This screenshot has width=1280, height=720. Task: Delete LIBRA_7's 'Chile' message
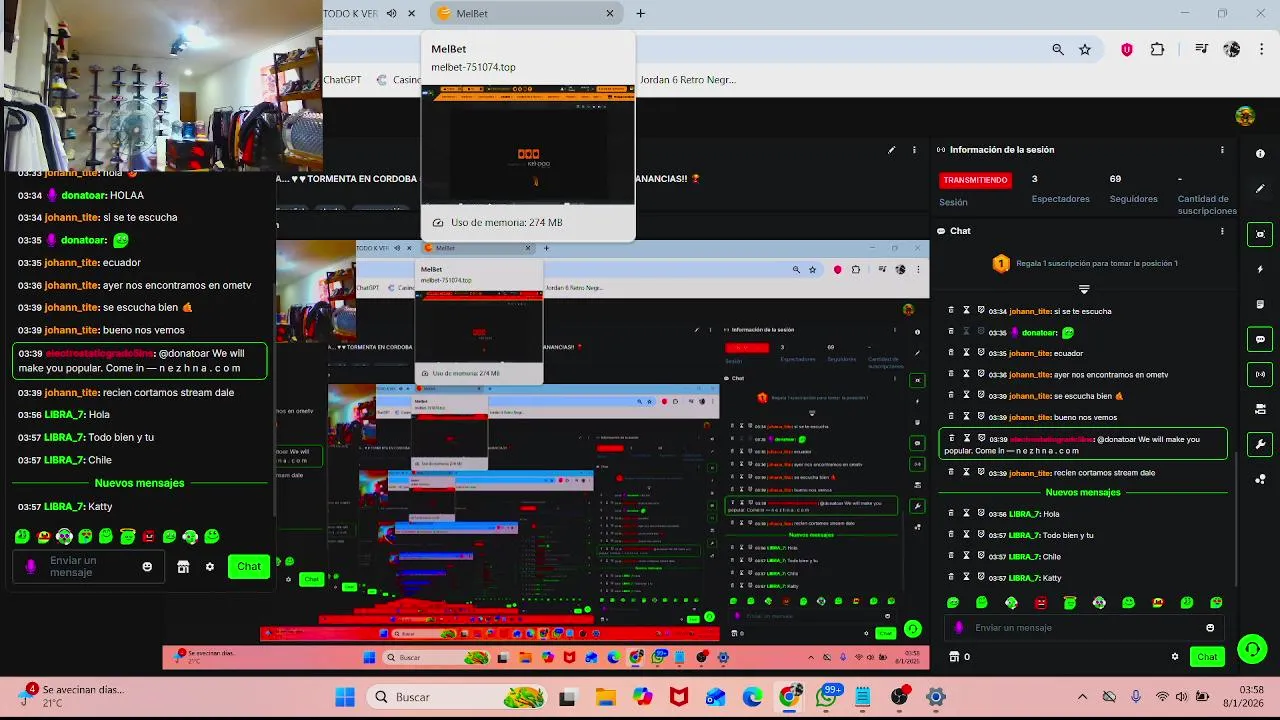951,556
